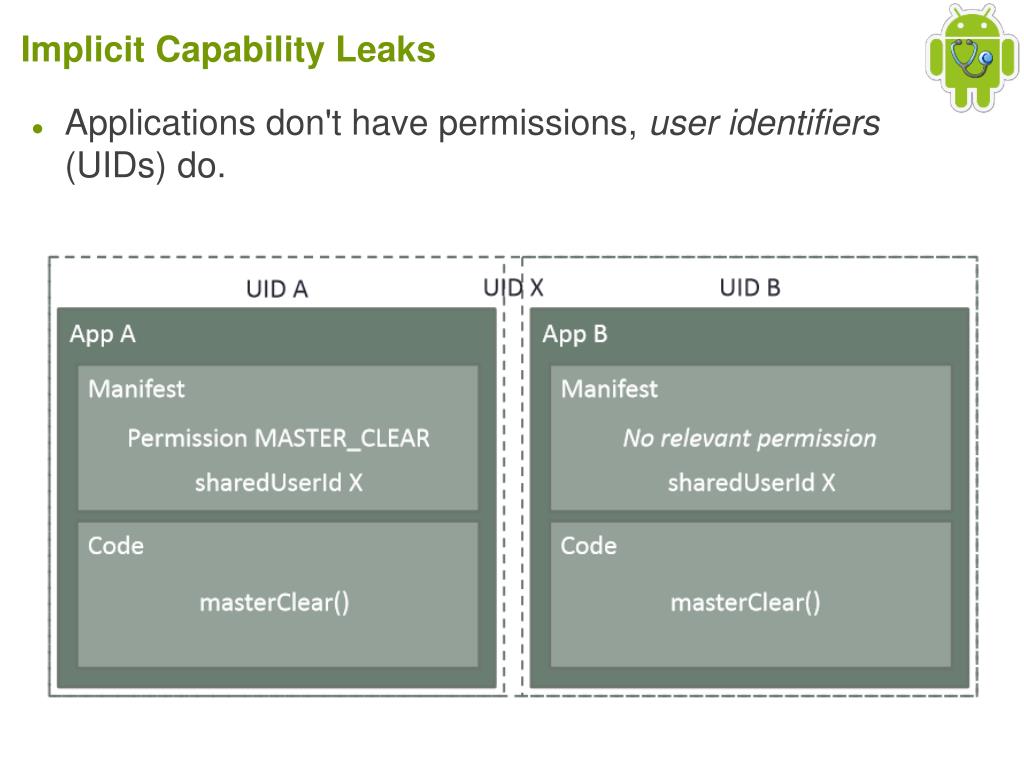Click the green bullet point marker
This screenshot has width=1024, height=768.
pyautogui.click(x=37, y=128)
